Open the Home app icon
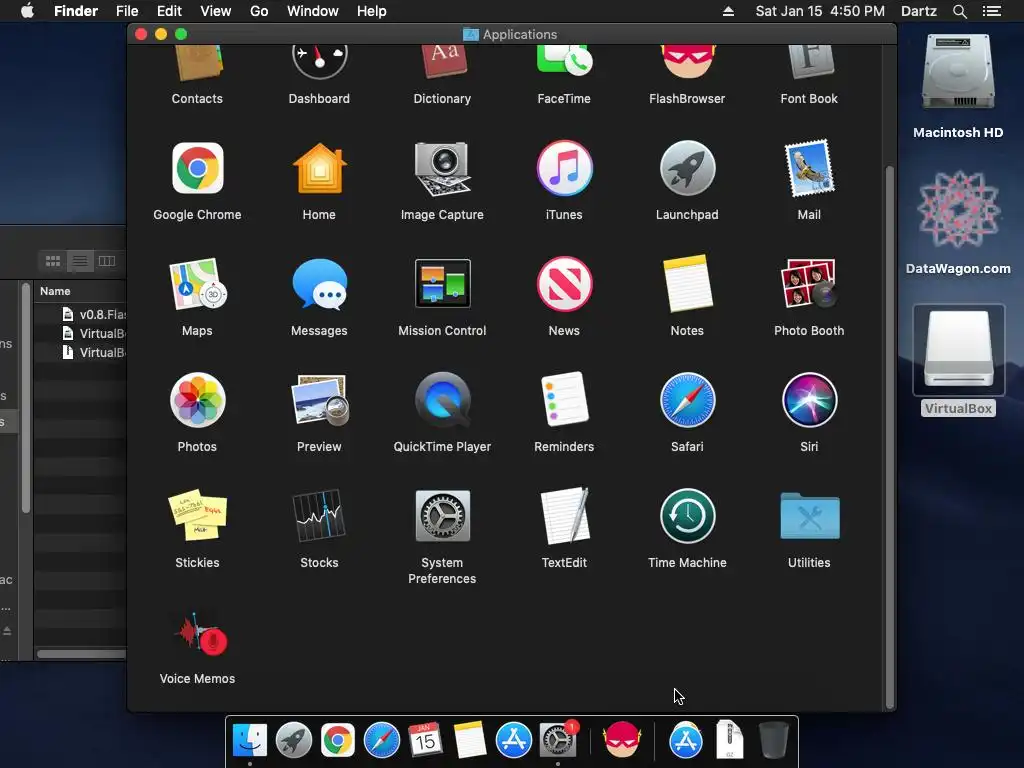Screen dimensions: 1024x768 click(x=319, y=168)
